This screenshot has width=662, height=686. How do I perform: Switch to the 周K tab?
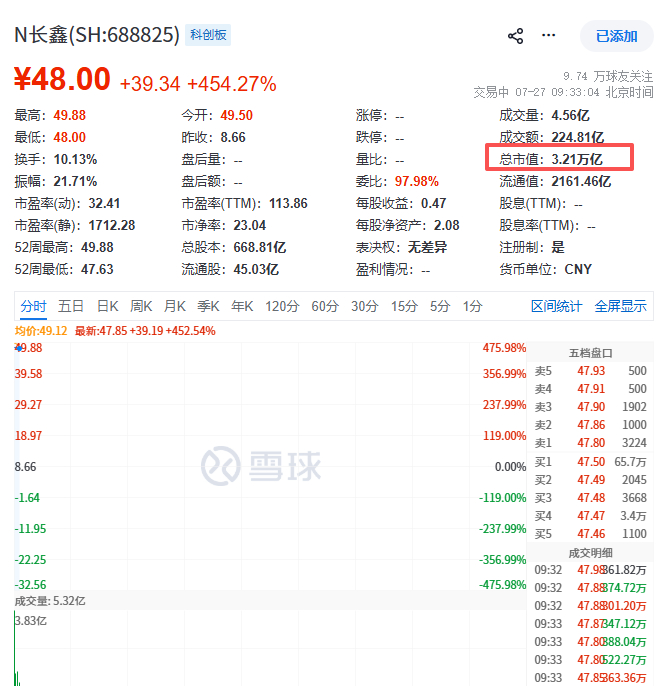[x=141, y=306]
